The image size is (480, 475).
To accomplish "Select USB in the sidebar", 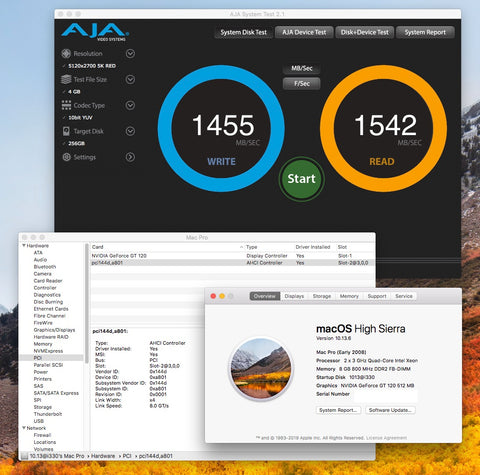I will pyautogui.click(x=38, y=421).
